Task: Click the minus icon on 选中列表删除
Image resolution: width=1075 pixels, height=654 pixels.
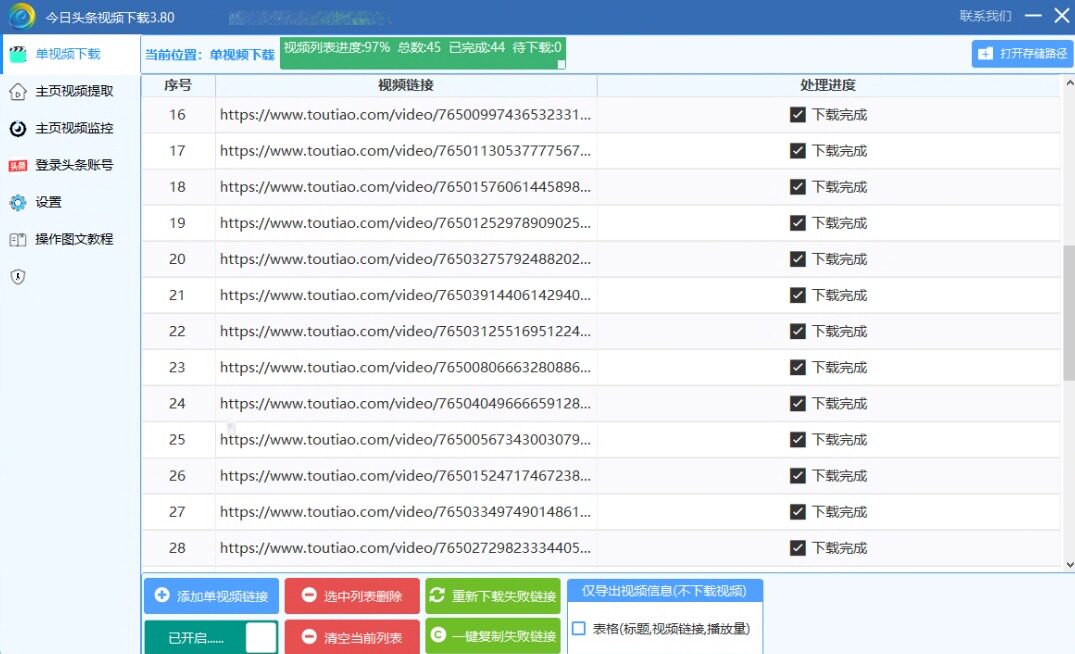Action: [x=309, y=595]
